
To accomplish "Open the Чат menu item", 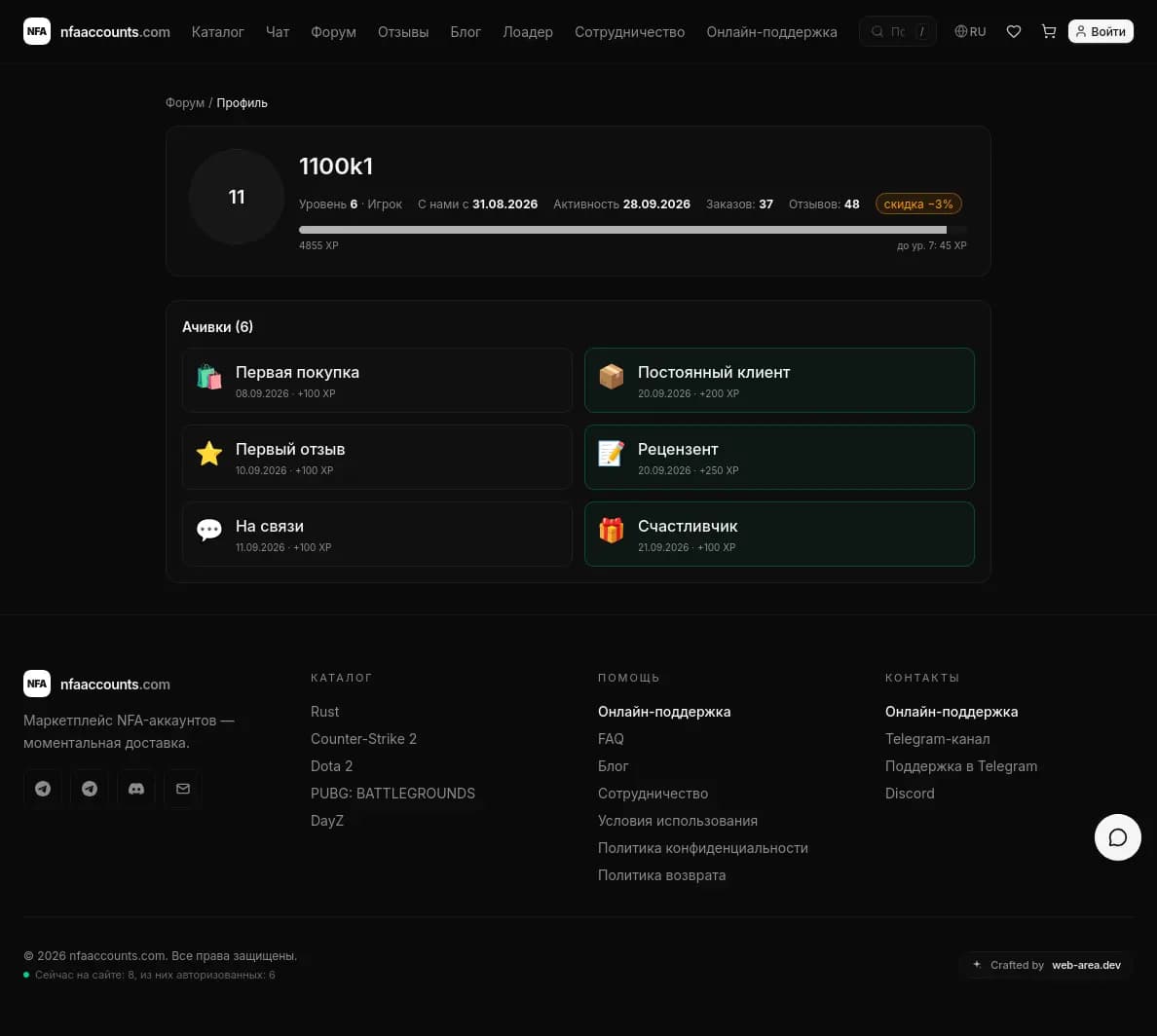I will (x=278, y=32).
